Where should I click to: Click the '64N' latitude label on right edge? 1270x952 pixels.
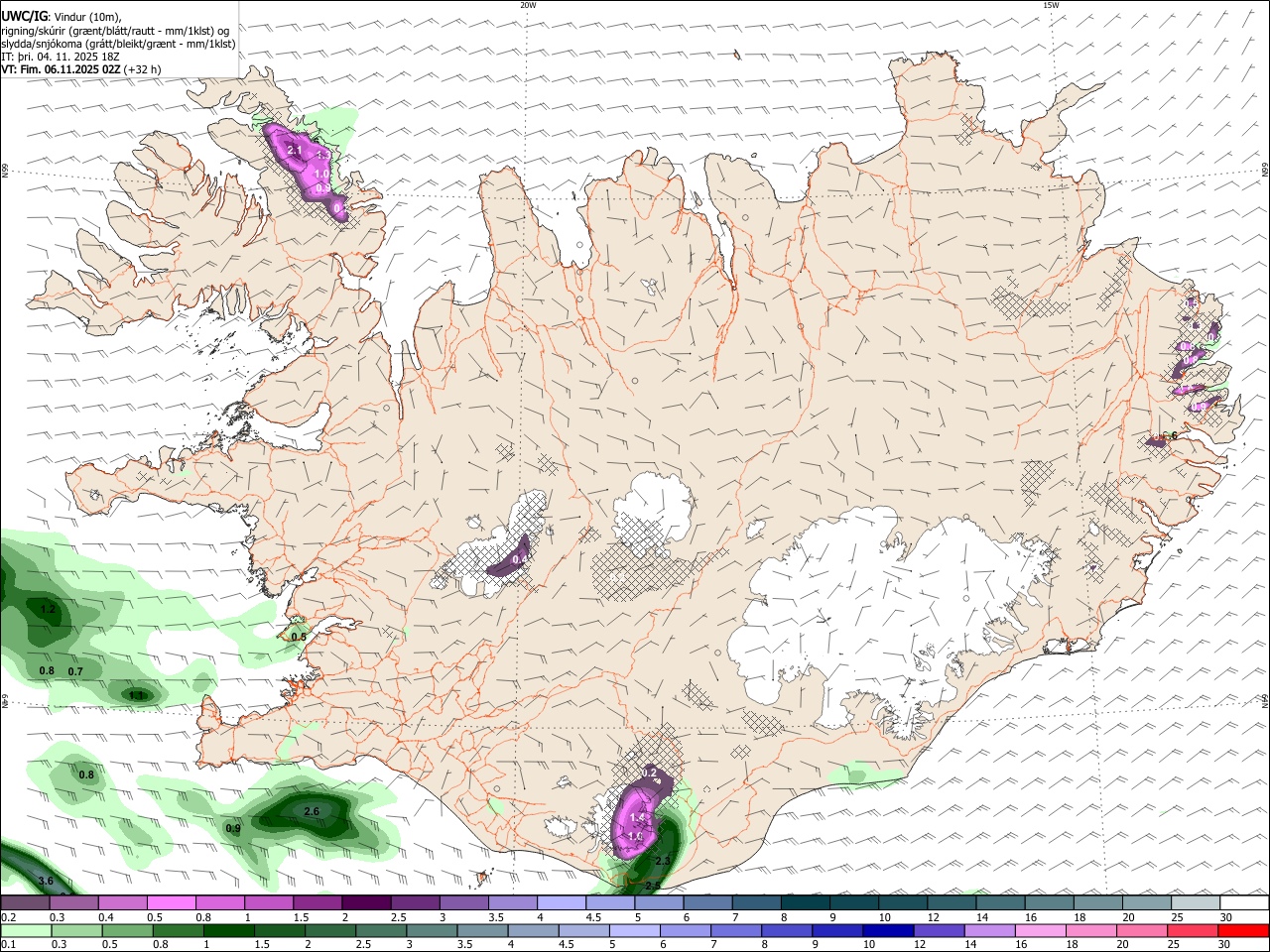point(1265,700)
